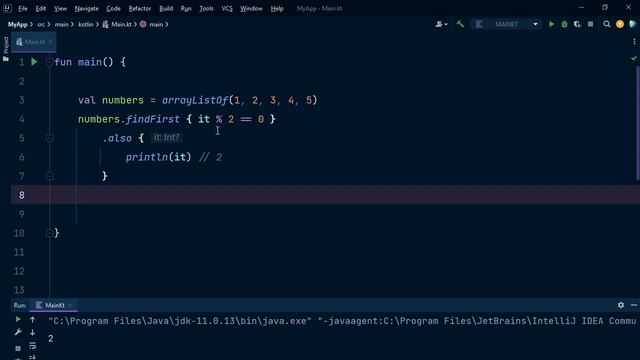This screenshot has width=640, height=360.
Task: Collapse the main function fold marker
Action: (x=49, y=62)
